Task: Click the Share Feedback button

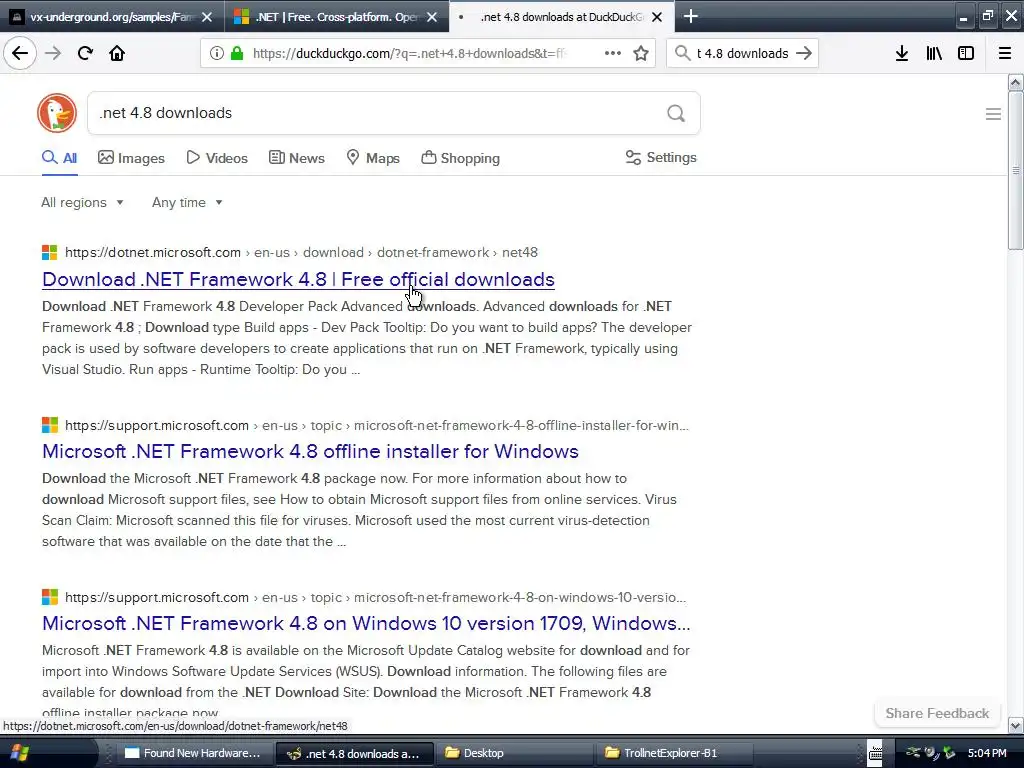Action: click(x=937, y=713)
